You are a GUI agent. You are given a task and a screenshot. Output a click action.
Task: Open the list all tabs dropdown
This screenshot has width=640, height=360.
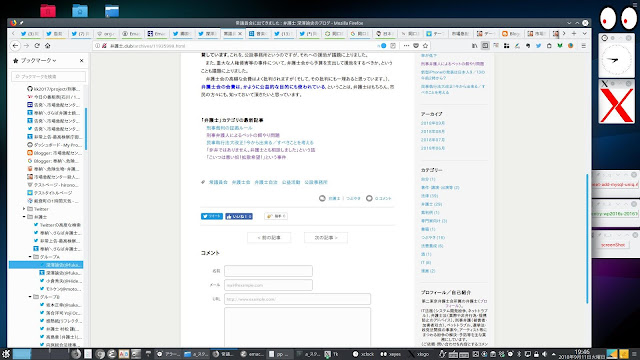[x=584, y=33]
